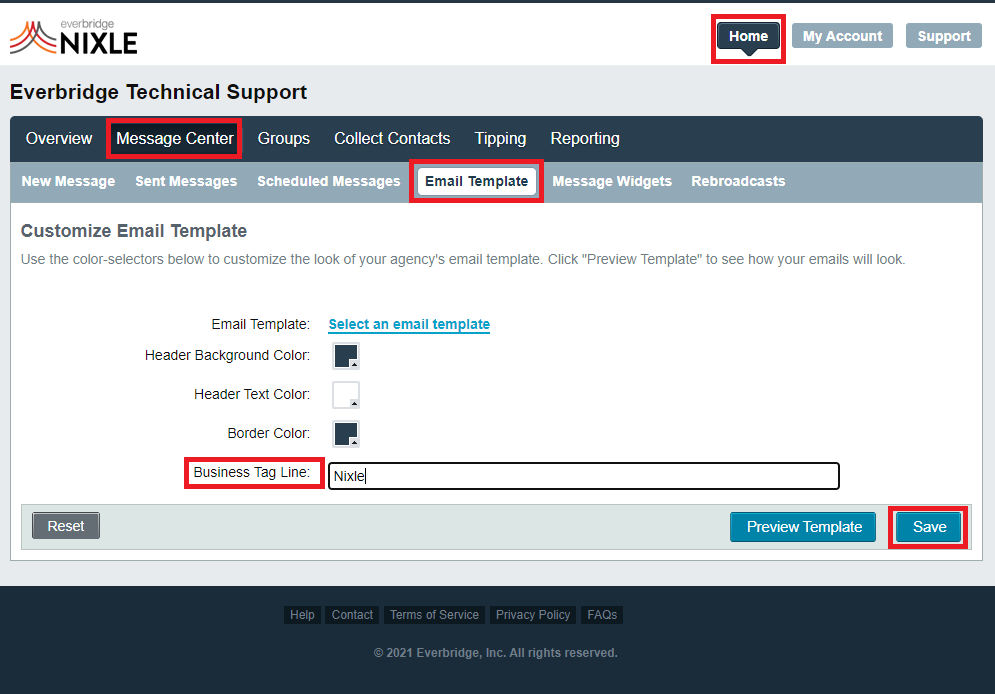Open the Groups tab
The width and height of the screenshot is (995, 694).
click(x=284, y=138)
